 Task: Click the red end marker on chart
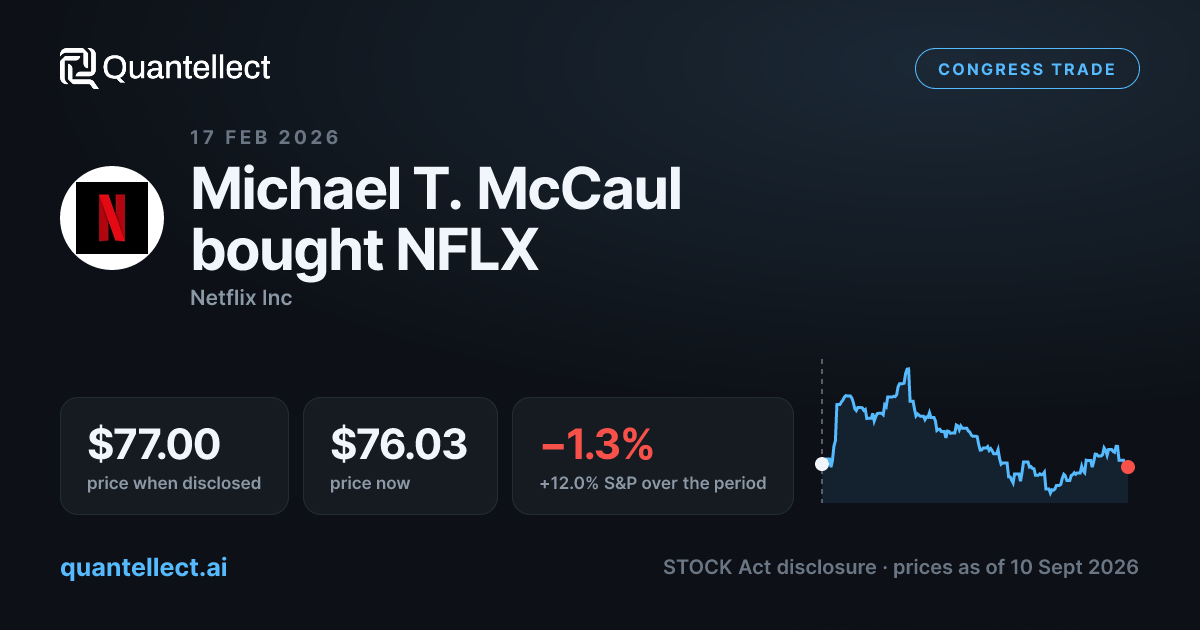tap(1128, 467)
